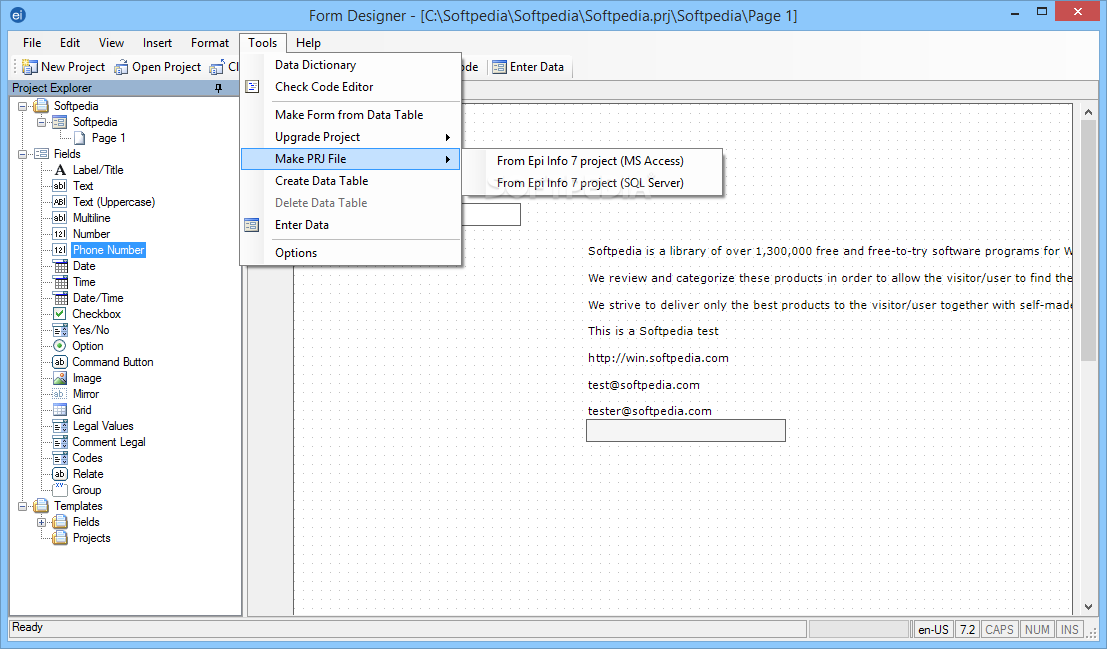Click the Multiline field icon
The height and width of the screenshot is (649, 1107).
click(60, 218)
